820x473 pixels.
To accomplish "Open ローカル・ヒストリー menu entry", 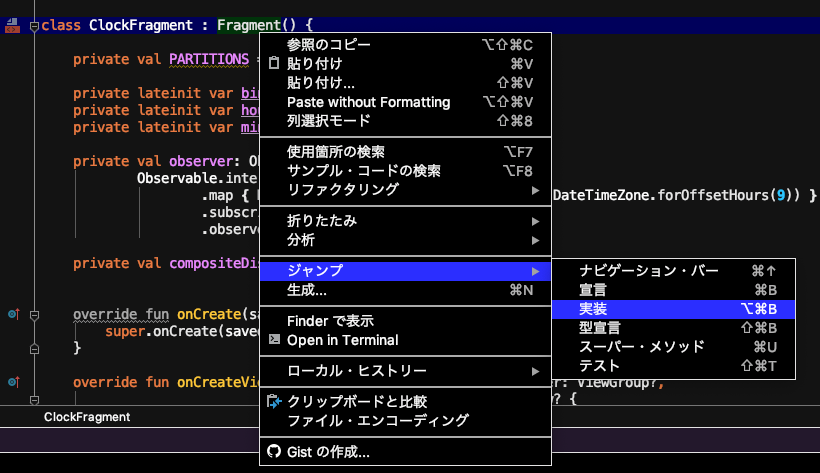I will pyautogui.click(x=405, y=371).
